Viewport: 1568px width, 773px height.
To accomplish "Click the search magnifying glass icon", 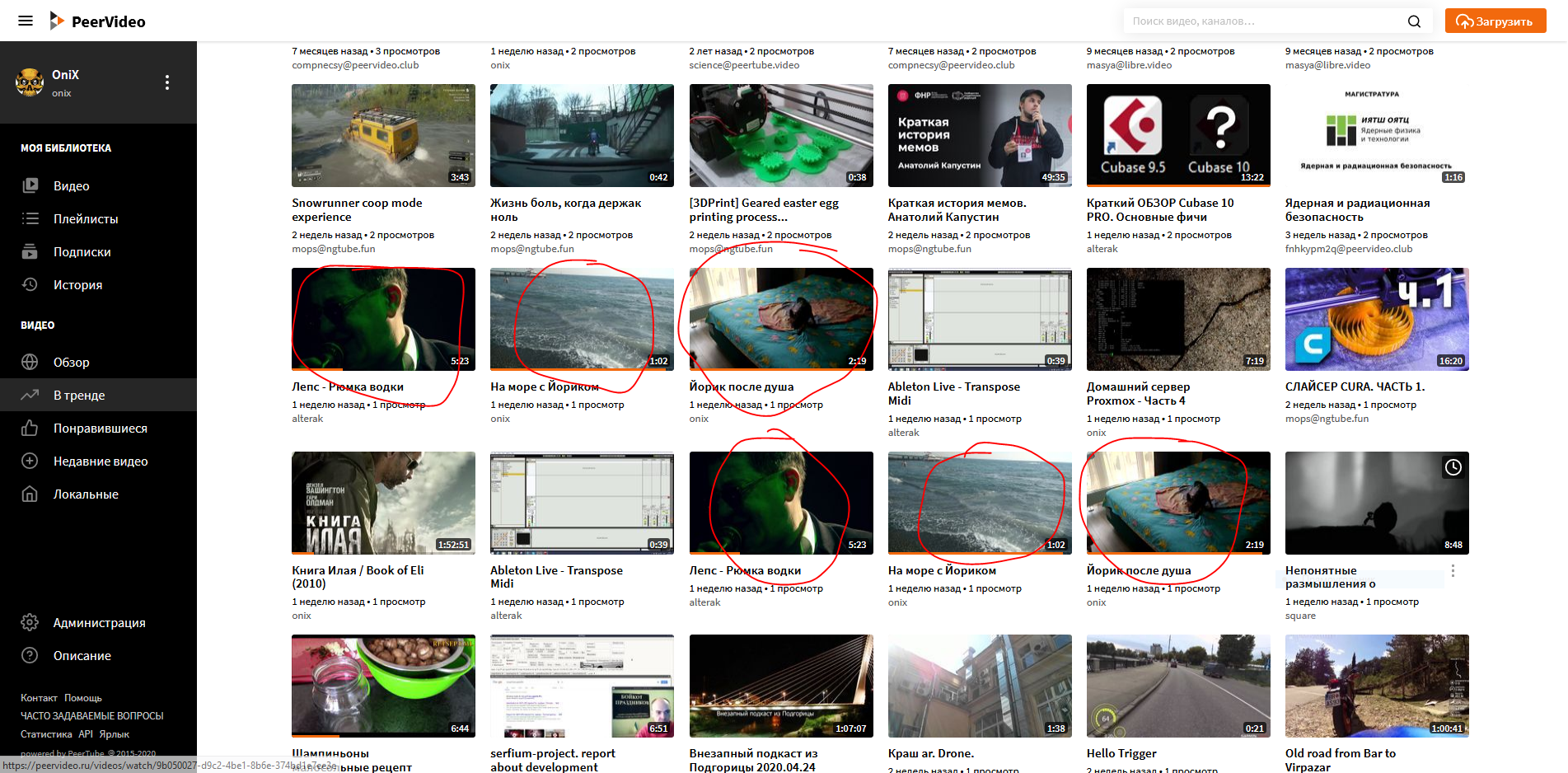I will [x=1414, y=21].
